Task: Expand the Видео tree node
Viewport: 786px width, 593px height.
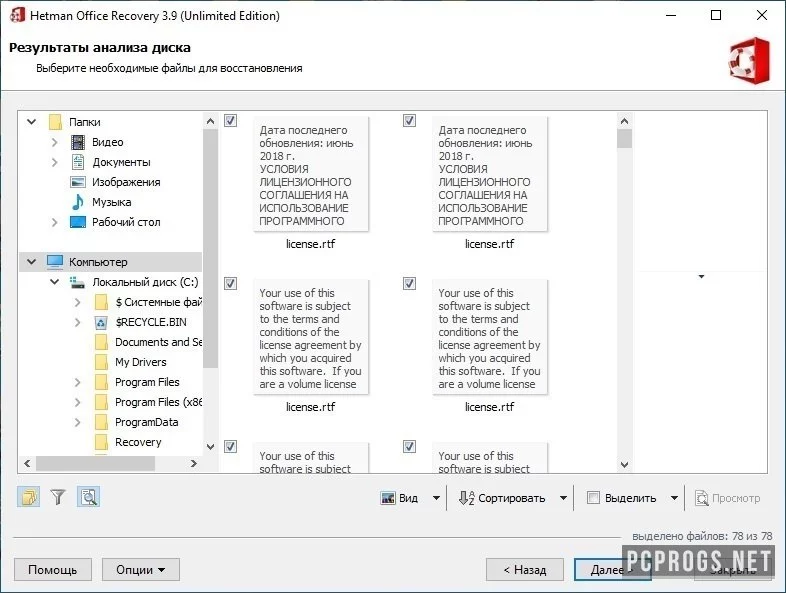Action: [x=54, y=142]
